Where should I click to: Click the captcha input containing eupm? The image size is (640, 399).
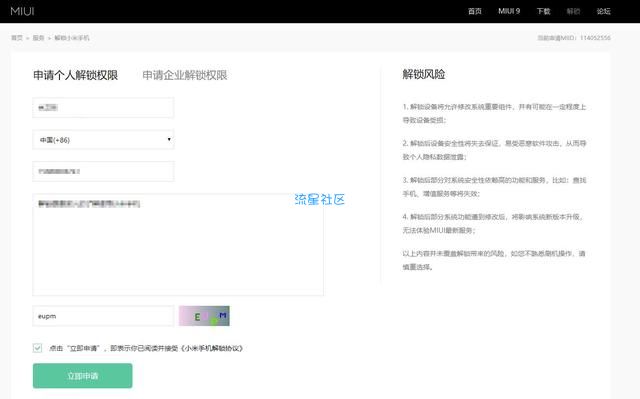(x=103, y=316)
